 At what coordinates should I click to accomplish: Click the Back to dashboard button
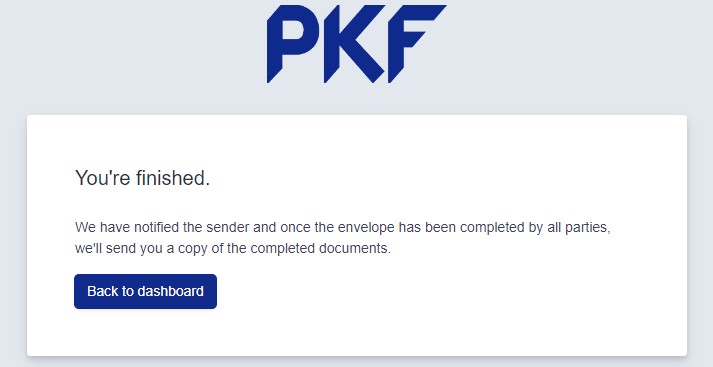[x=146, y=292]
